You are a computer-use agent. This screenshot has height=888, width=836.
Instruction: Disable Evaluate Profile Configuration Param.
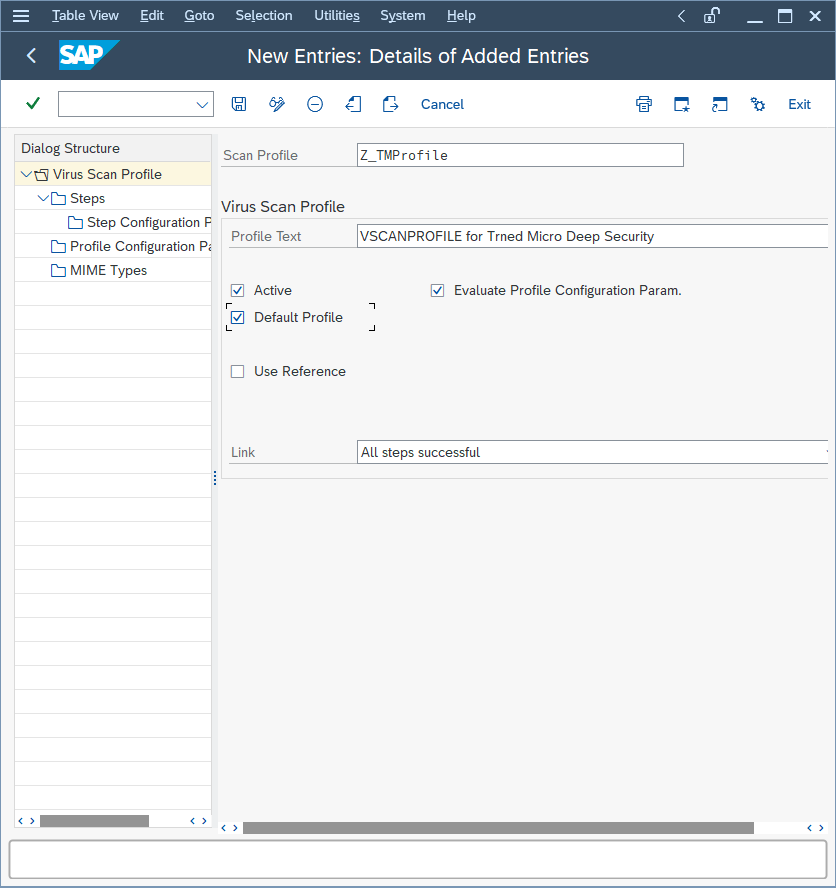(x=437, y=290)
